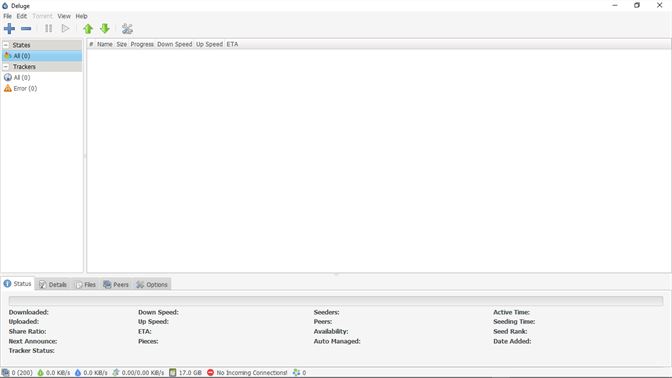The image size is (672, 378).
Task: Open the View menu
Action: click(64, 16)
